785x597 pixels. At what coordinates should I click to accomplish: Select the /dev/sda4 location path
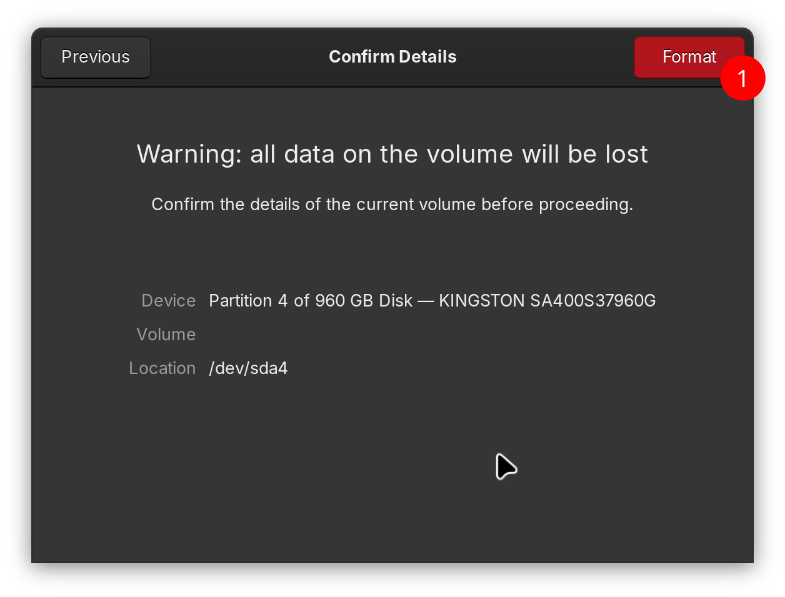[x=248, y=368]
